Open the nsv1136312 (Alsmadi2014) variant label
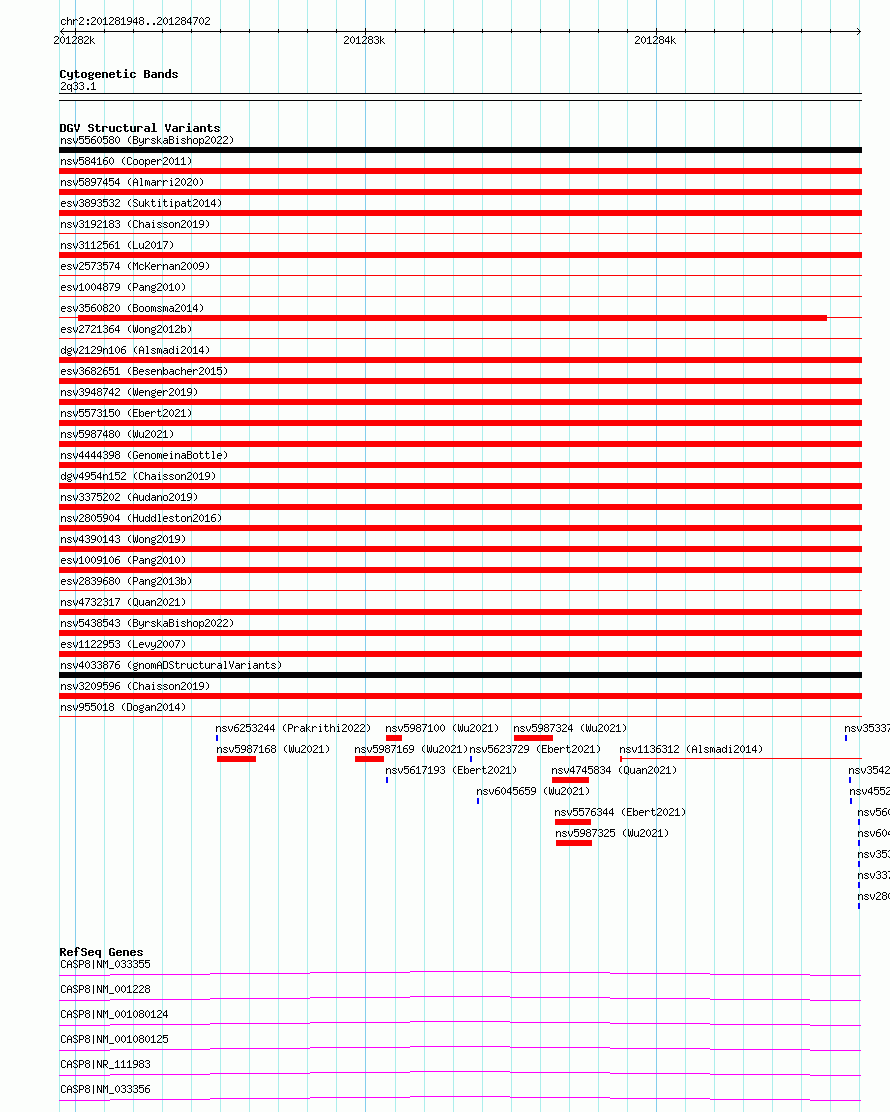The height and width of the screenshot is (1112, 890). (691, 749)
